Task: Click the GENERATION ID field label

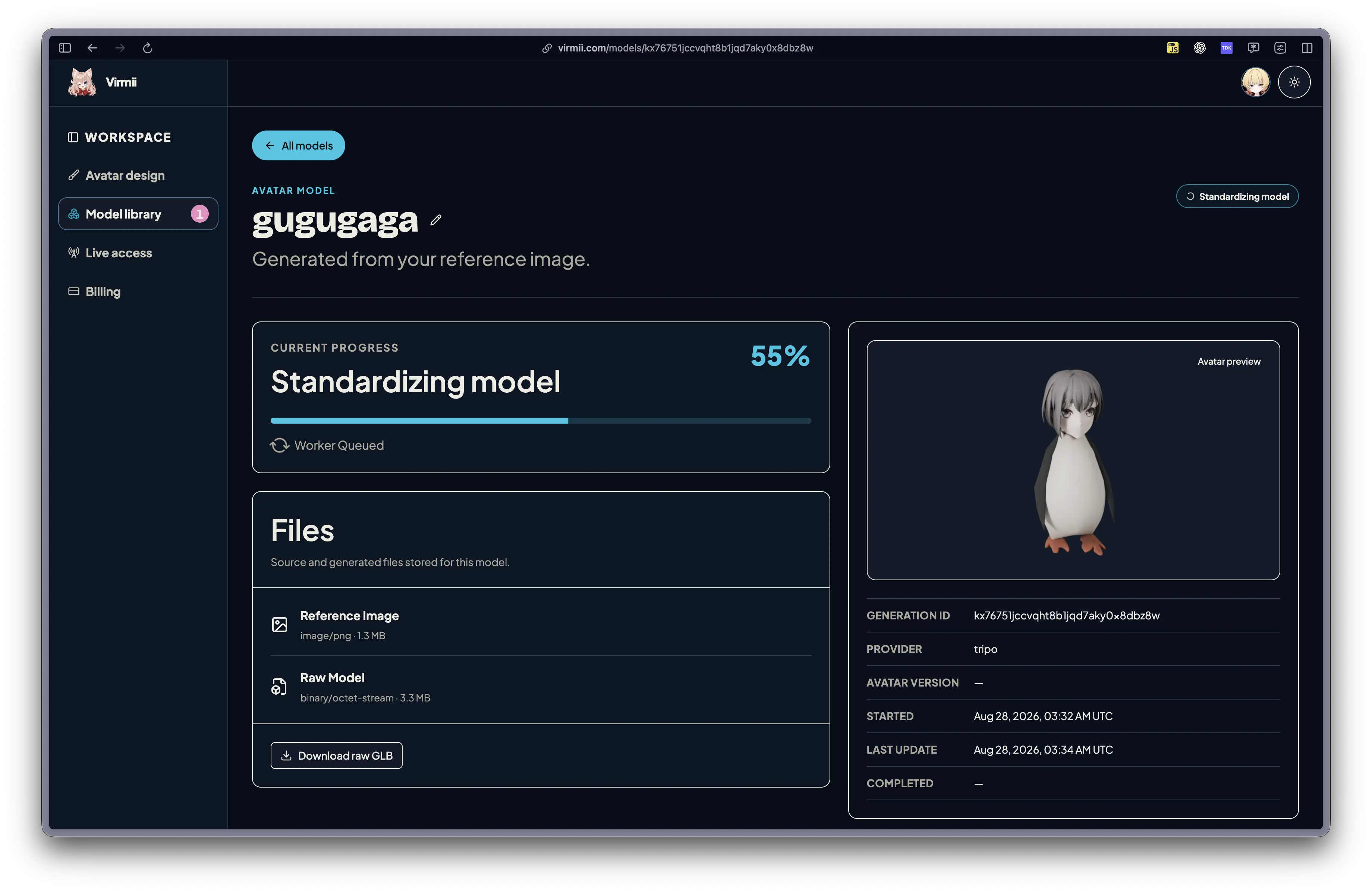Action: [908, 615]
